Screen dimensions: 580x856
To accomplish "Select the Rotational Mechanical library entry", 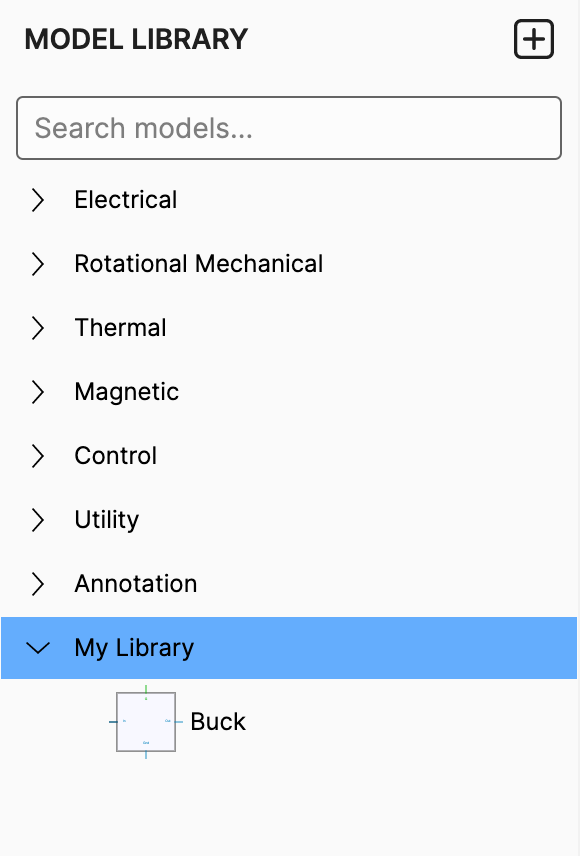I will click(x=198, y=264).
